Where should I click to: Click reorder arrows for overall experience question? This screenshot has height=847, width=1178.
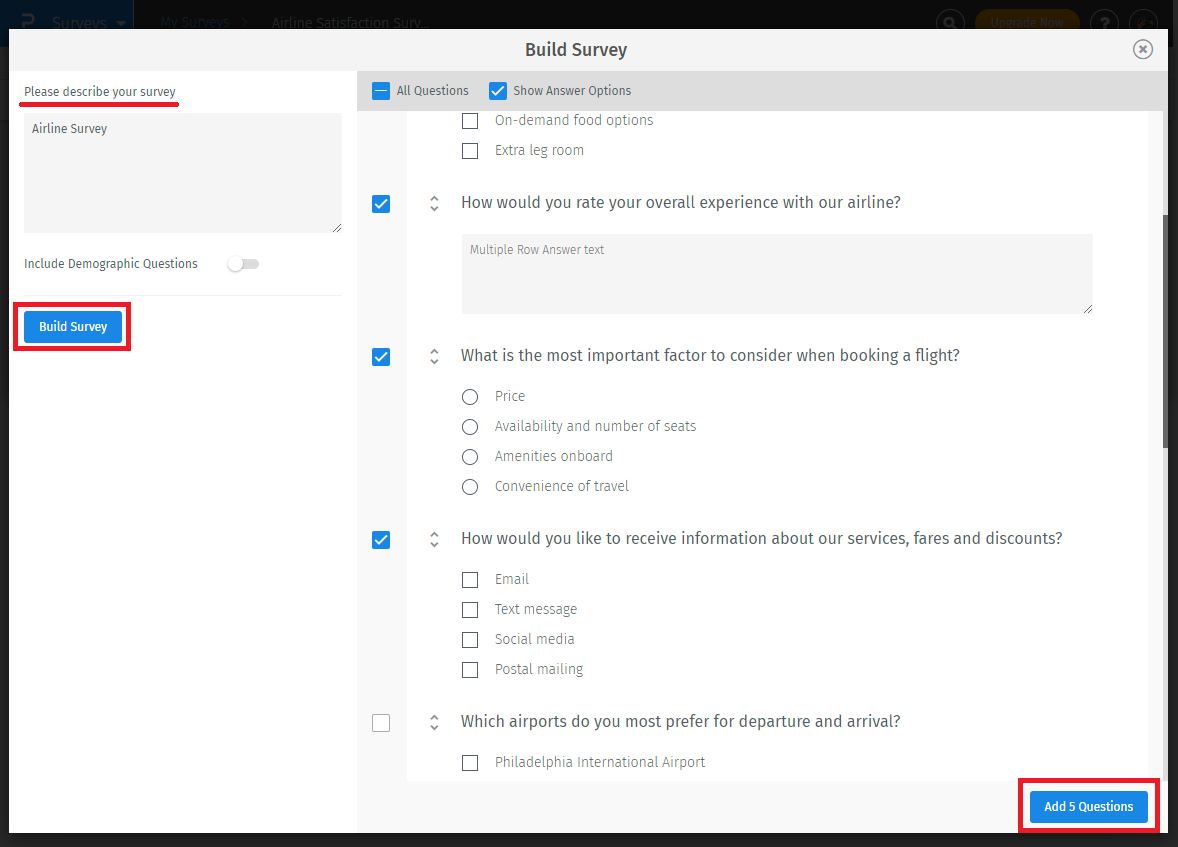pos(434,203)
